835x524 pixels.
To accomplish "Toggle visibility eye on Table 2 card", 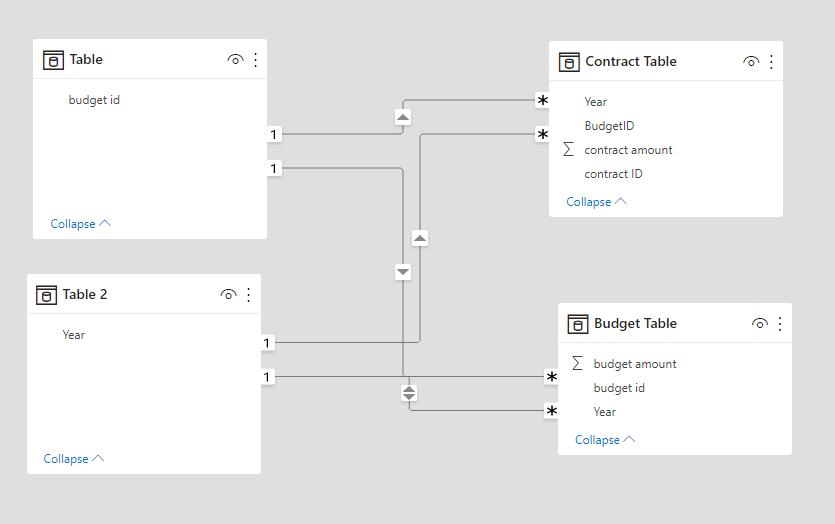I will 228,294.
